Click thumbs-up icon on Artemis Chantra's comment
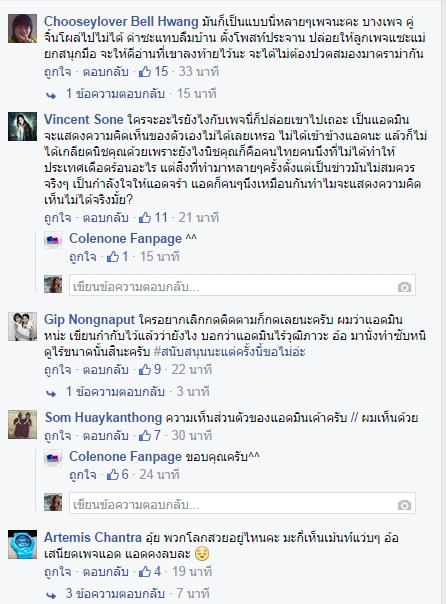This screenshot has height=604, width=446. (145, 571)
